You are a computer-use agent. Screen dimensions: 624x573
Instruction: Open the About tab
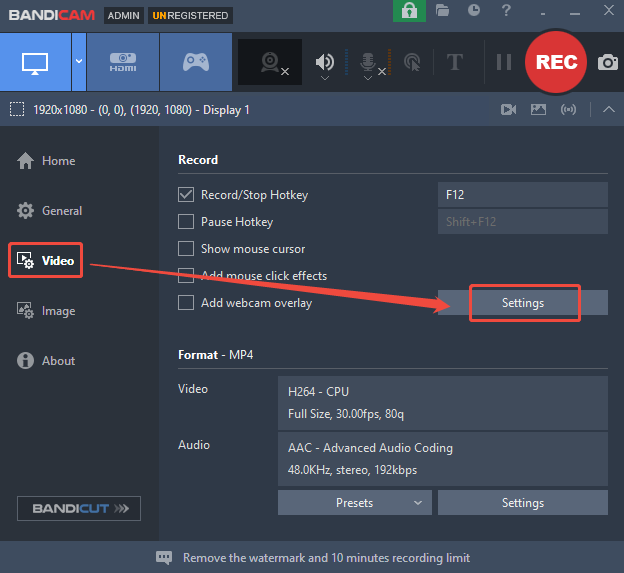click(46, 361)
